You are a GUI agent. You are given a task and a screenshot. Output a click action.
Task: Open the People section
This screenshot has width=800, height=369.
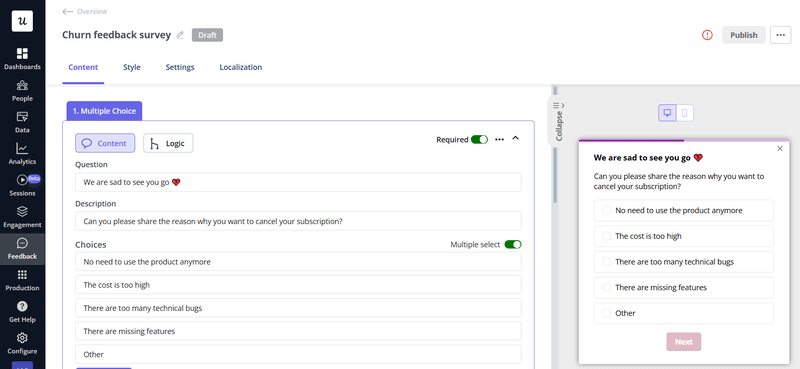(x=22, y=91)
